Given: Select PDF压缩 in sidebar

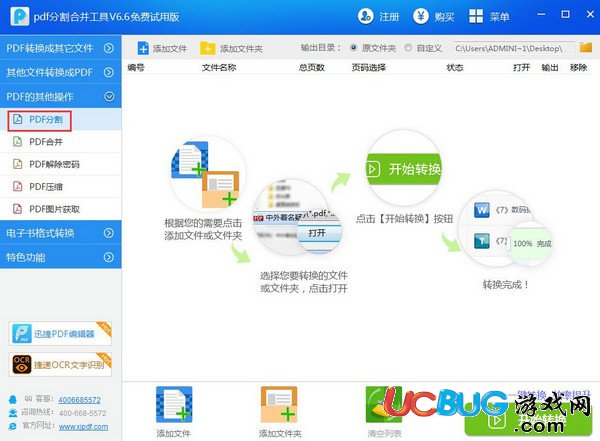Looking at the screenshot, I should [x=60, y=187].
